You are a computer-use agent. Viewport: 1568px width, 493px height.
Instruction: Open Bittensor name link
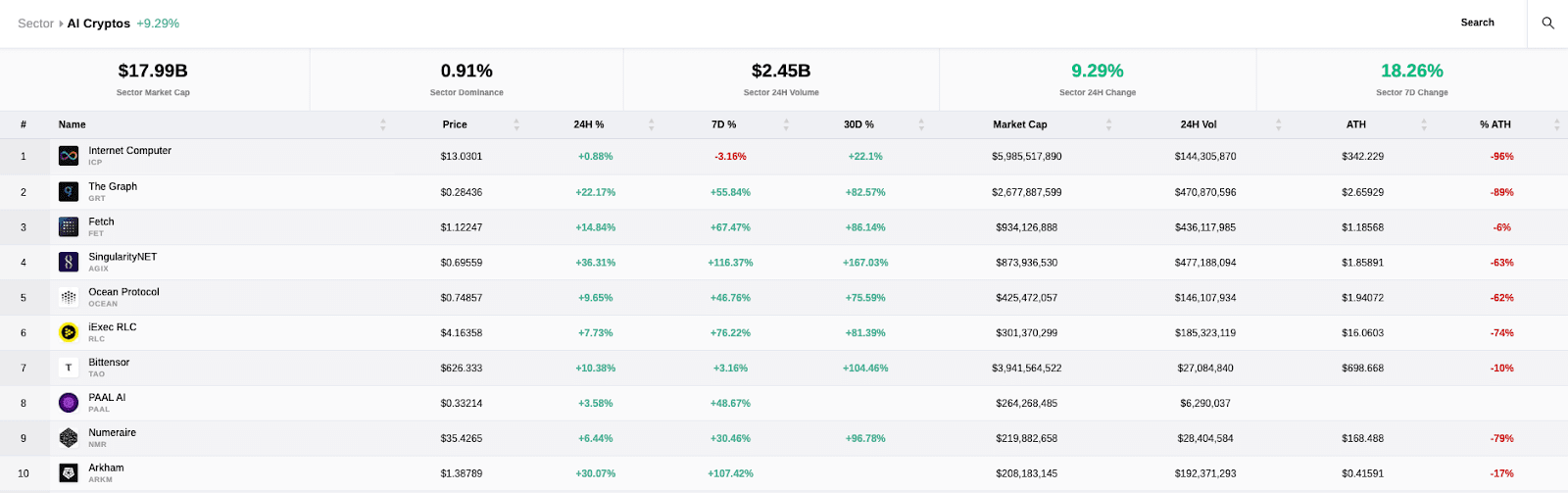[109, 363]
